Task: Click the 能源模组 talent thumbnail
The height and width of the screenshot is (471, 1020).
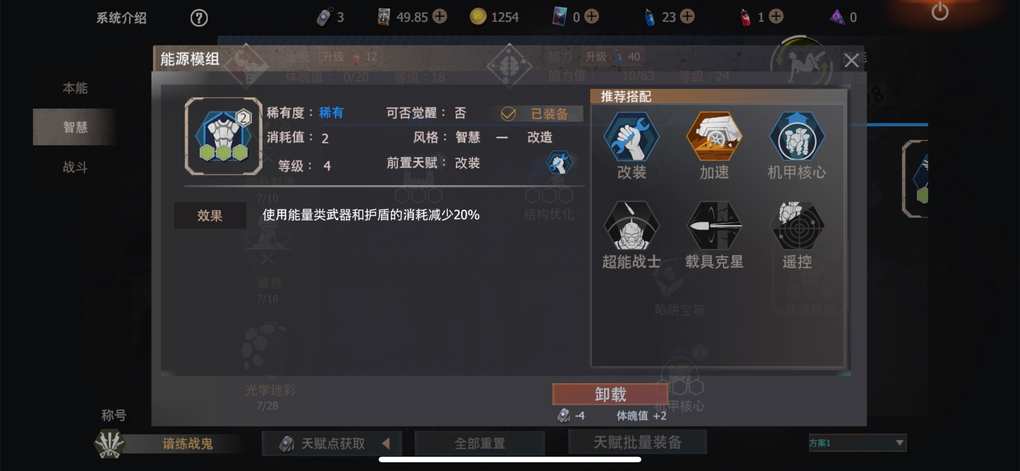Action: coord(224,137)
